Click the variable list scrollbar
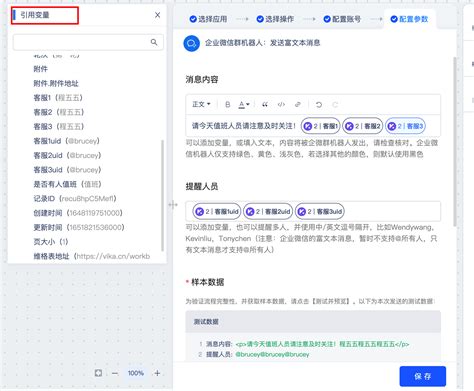Screen dimensions: 474x391 (162, 195)
